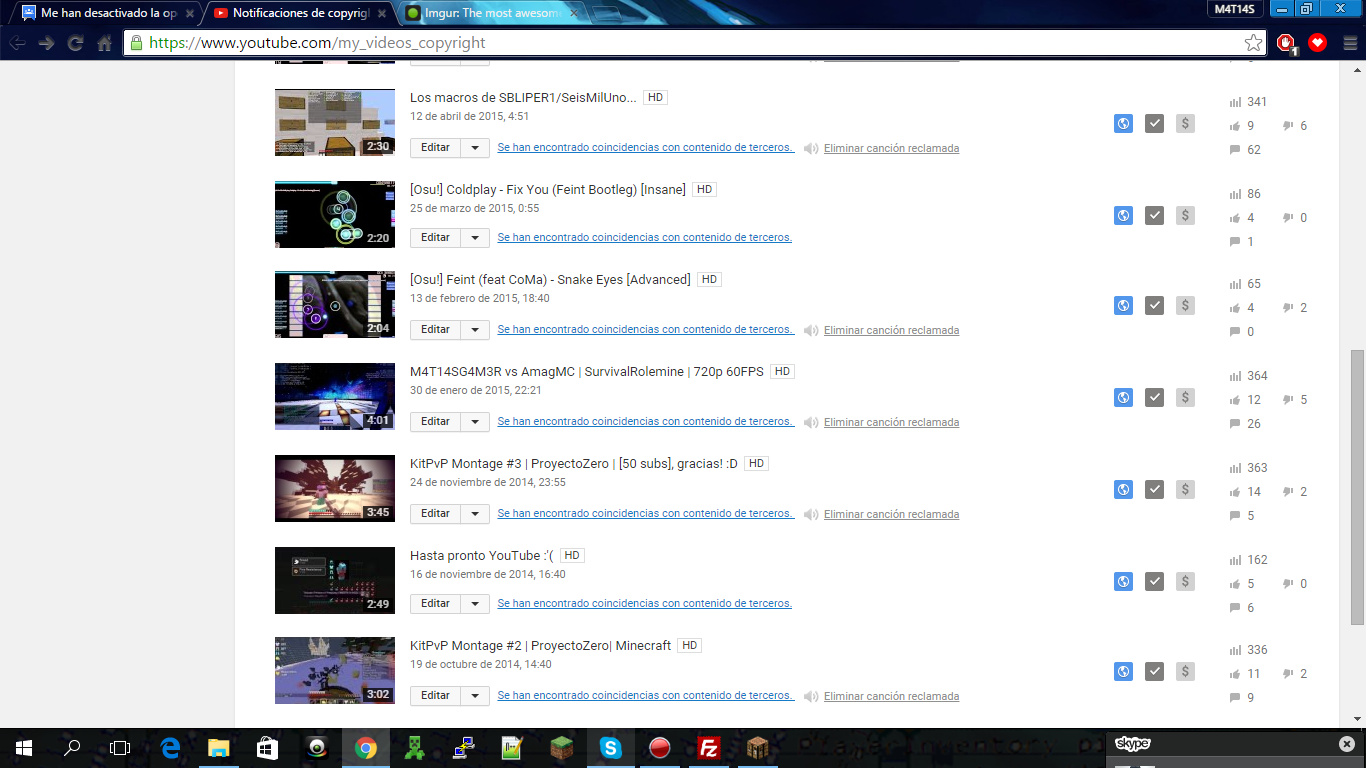Image resolution: width=1366 pixels, height=768 pixels.
Task: Click 'Eliminar canción reclamada' for Snake Eyes video
Action: click(x=891, y=330)
